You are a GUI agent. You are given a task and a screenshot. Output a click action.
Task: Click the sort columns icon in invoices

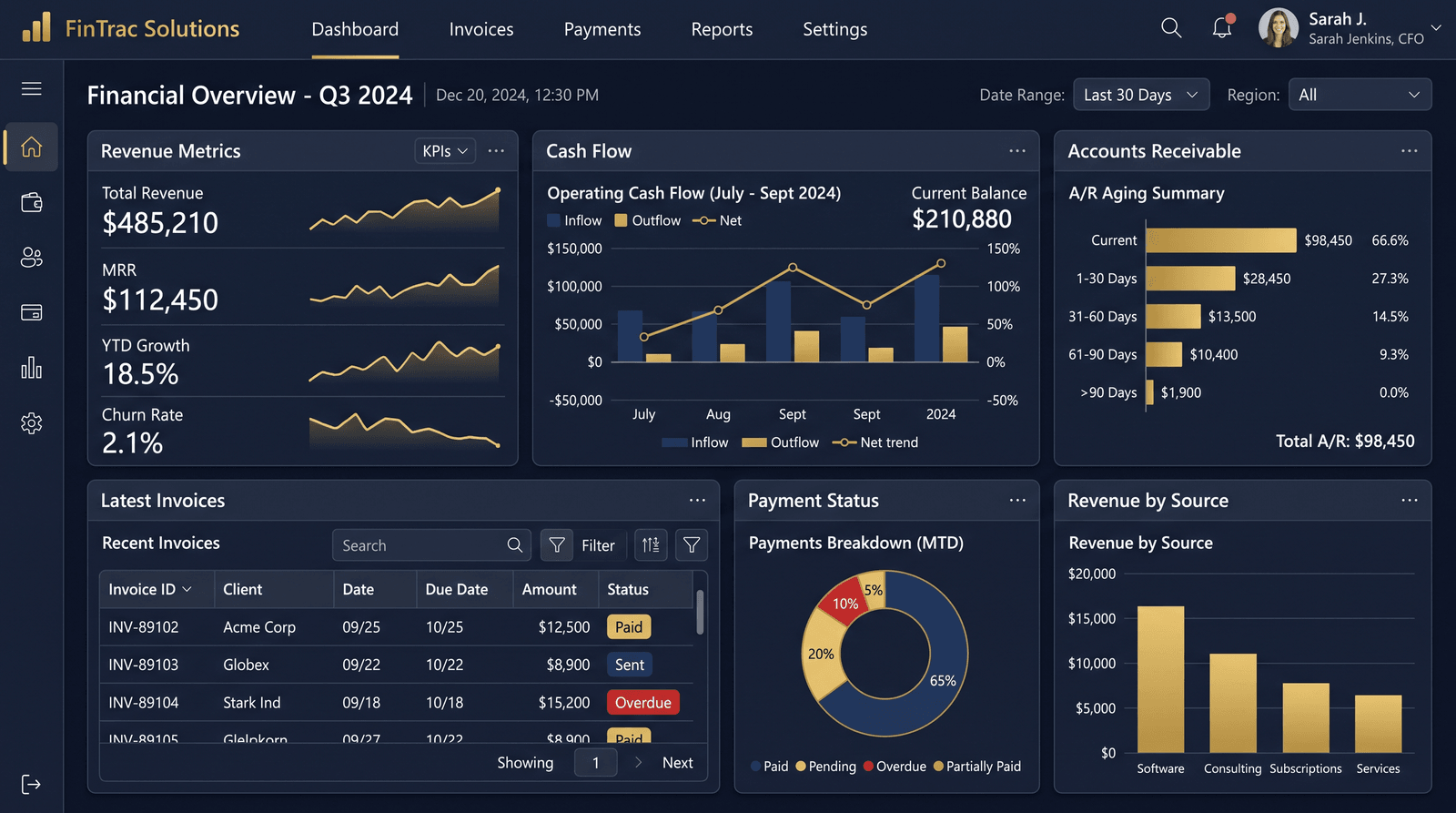click(x=651, y=544)
